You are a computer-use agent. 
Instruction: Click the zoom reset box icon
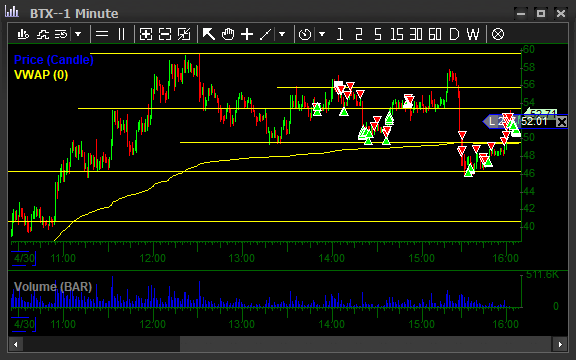pyautogui.click(x=184, y=35)
